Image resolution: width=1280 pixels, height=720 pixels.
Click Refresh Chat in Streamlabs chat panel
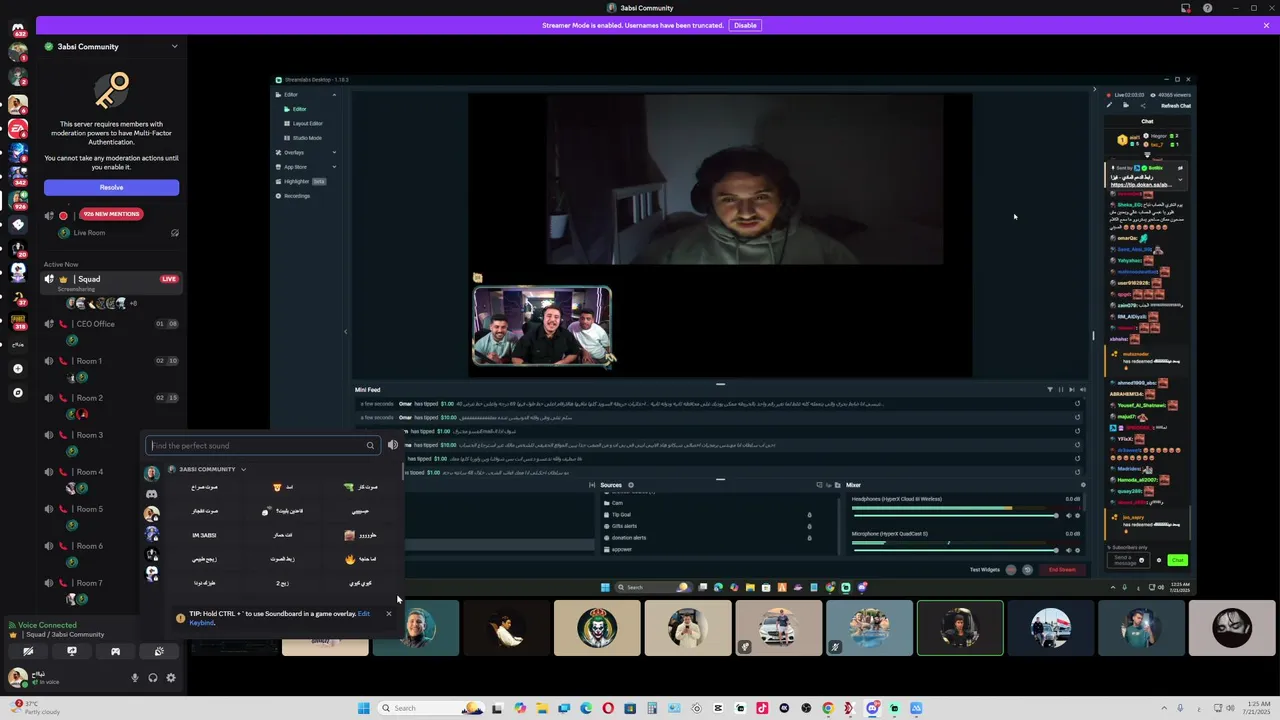pyautogui.click(x=1176, y=106)
